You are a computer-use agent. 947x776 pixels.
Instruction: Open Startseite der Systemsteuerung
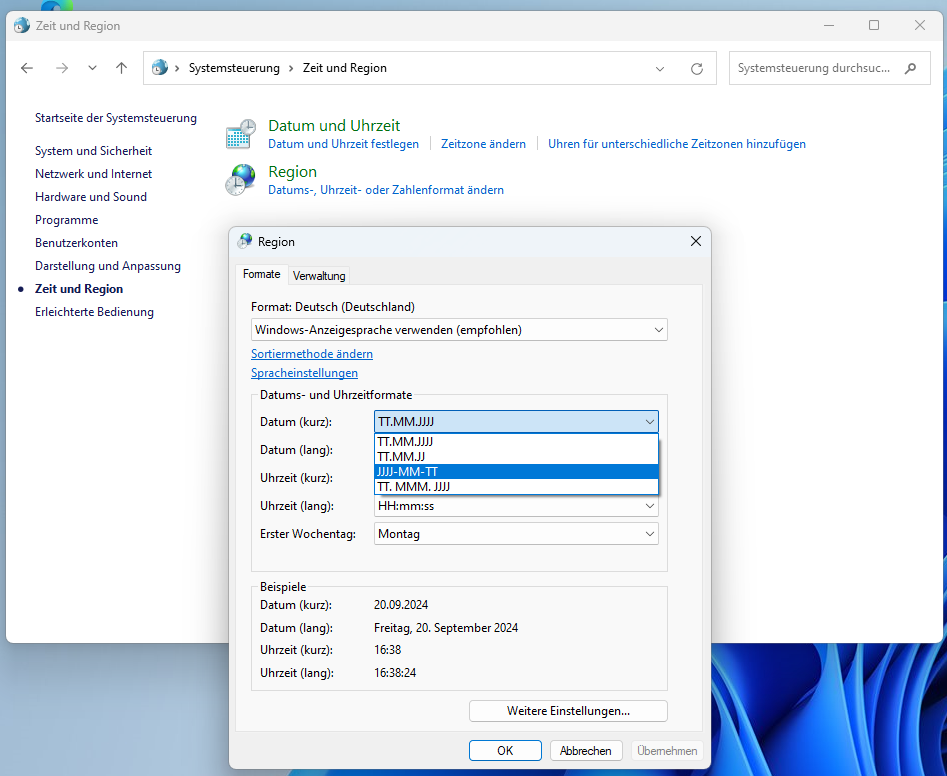click(x=116, y=118)
